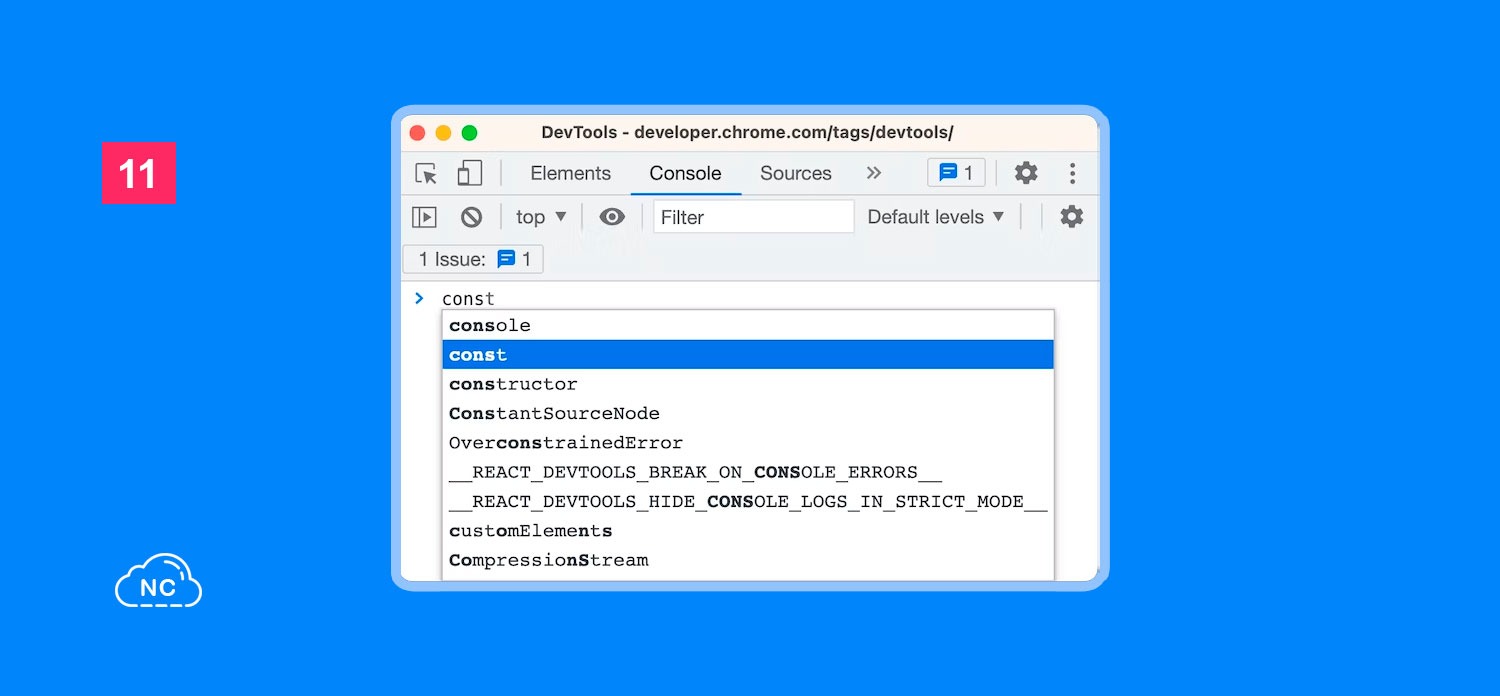Clear the console
The image size is (1500, 696).
tap(471, 217)
